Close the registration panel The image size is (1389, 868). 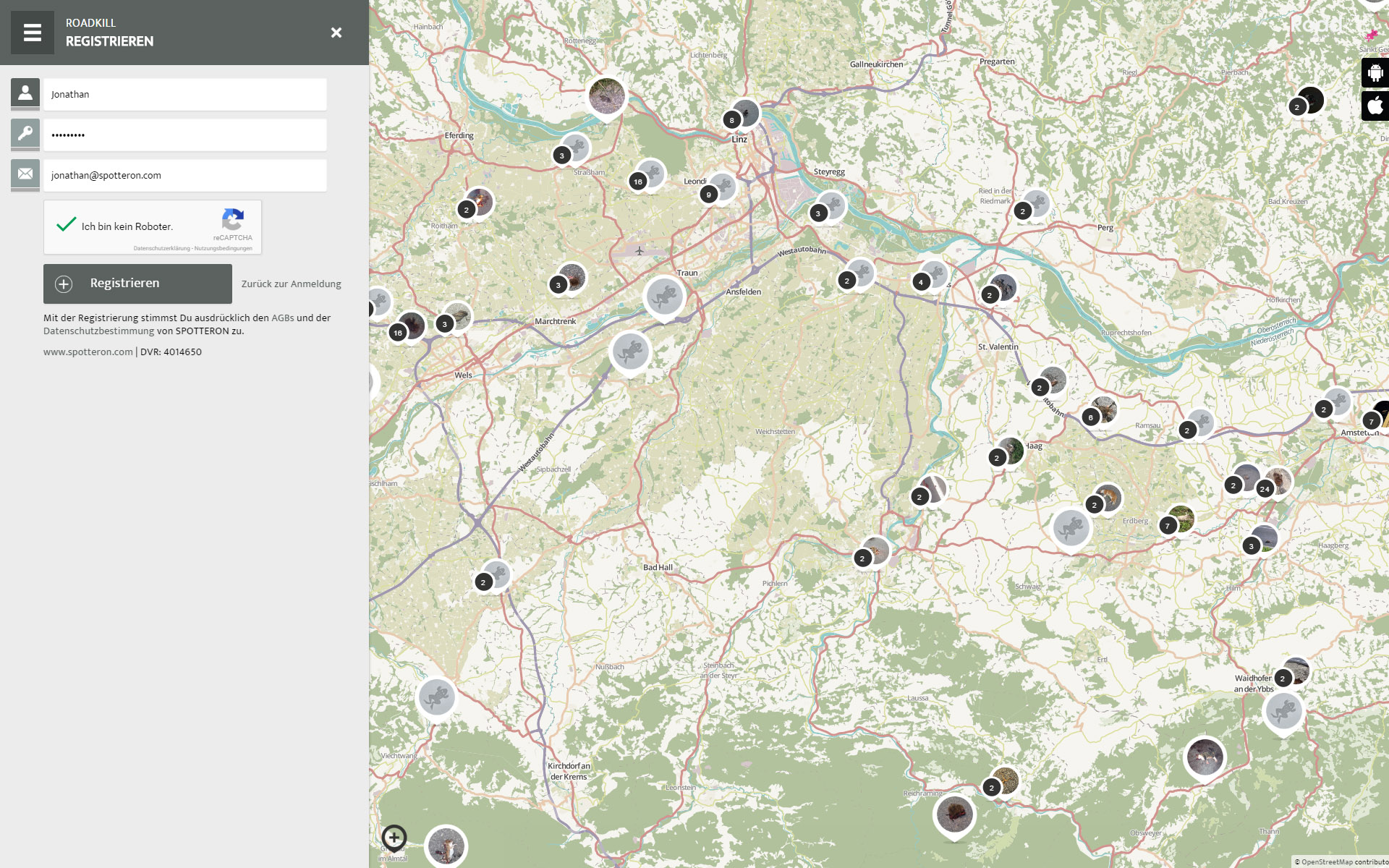[336, 33]
